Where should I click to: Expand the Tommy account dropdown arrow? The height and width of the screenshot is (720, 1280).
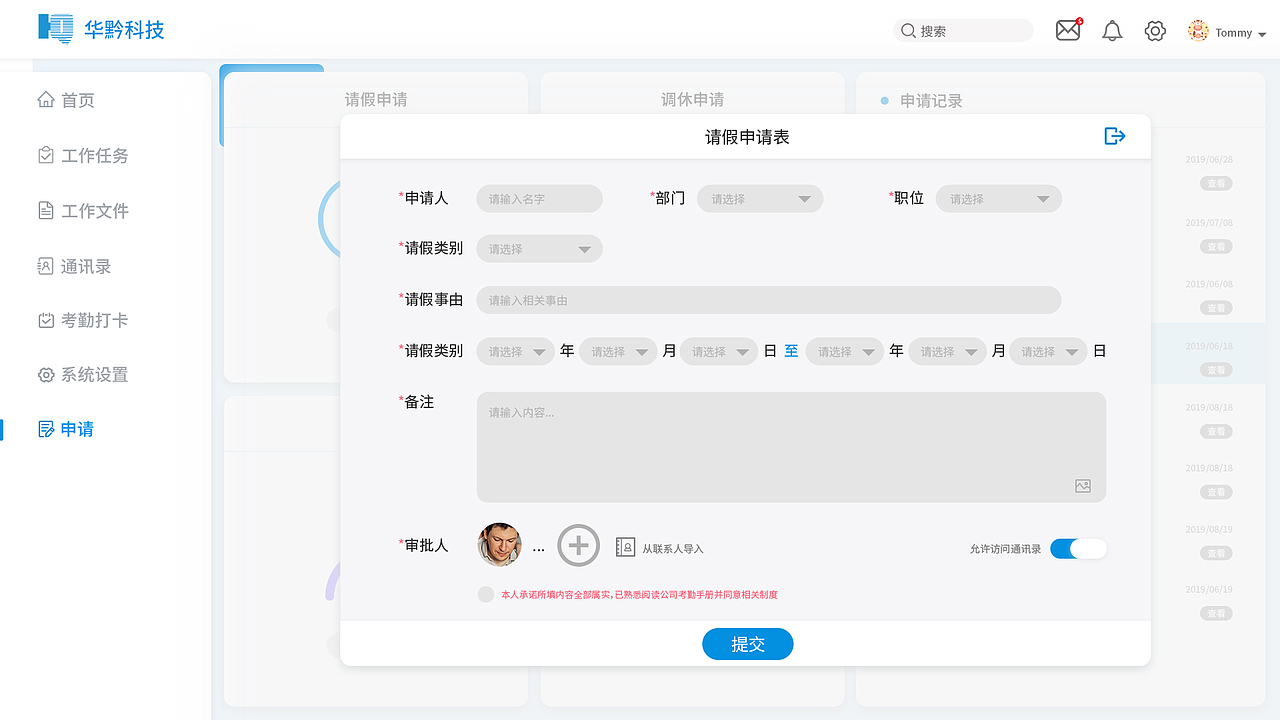coord(1262,34)
